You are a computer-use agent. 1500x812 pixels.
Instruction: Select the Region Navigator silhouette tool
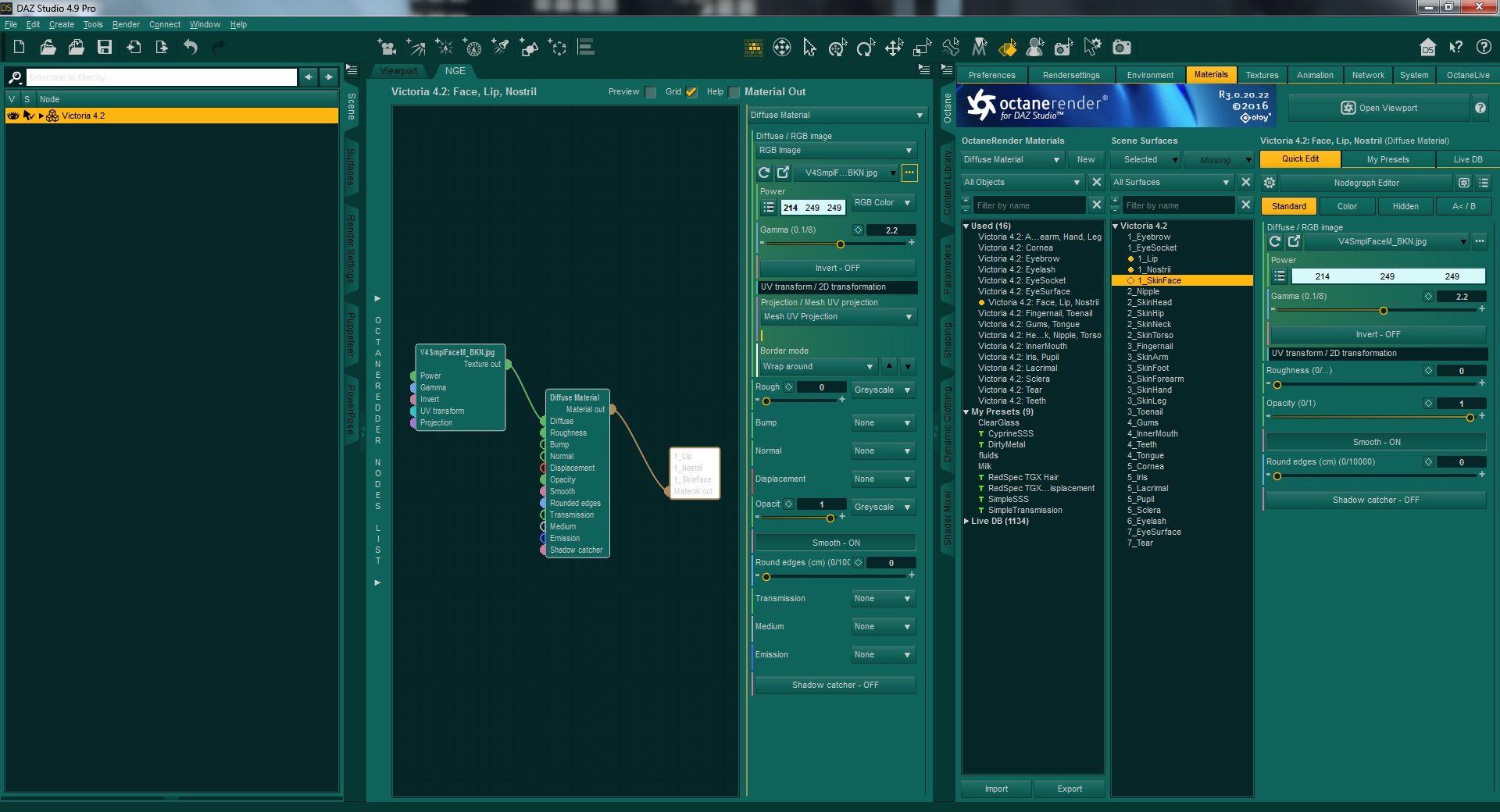pyautogui.click(x=1035, y=48)
